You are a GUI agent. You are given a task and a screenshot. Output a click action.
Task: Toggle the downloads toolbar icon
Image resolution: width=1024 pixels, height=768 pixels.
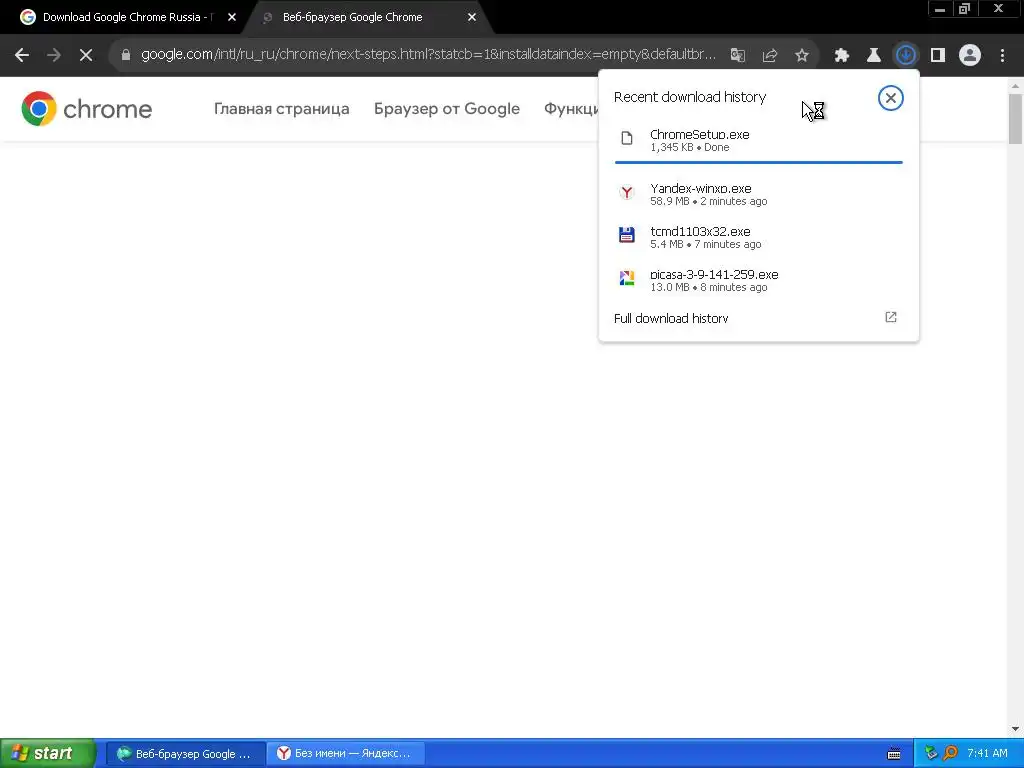tap(906, 55)
